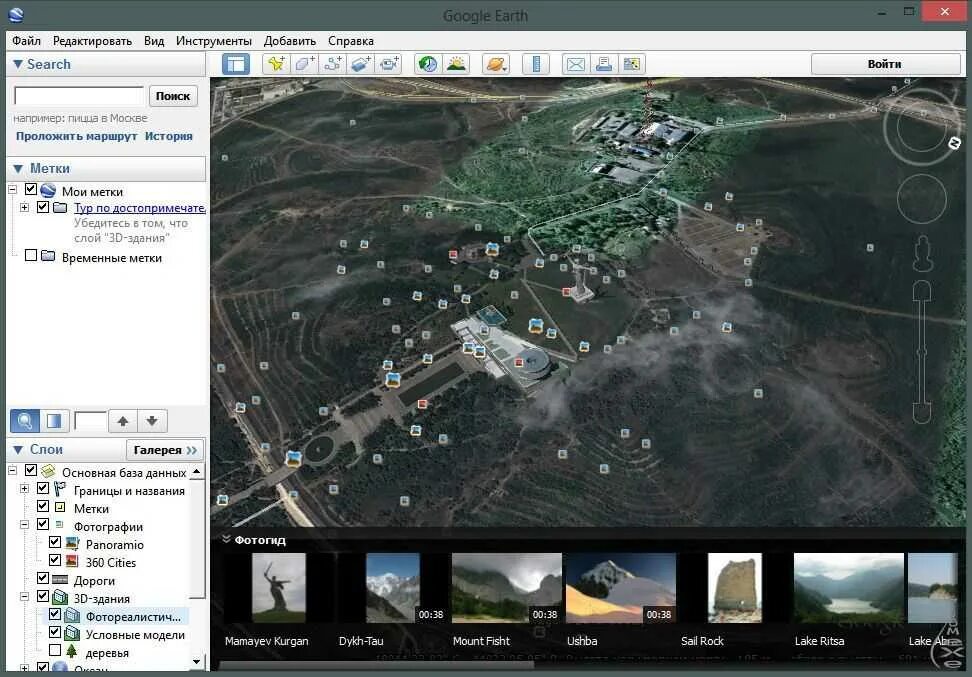Open the Вид menu

click(154, 41)
